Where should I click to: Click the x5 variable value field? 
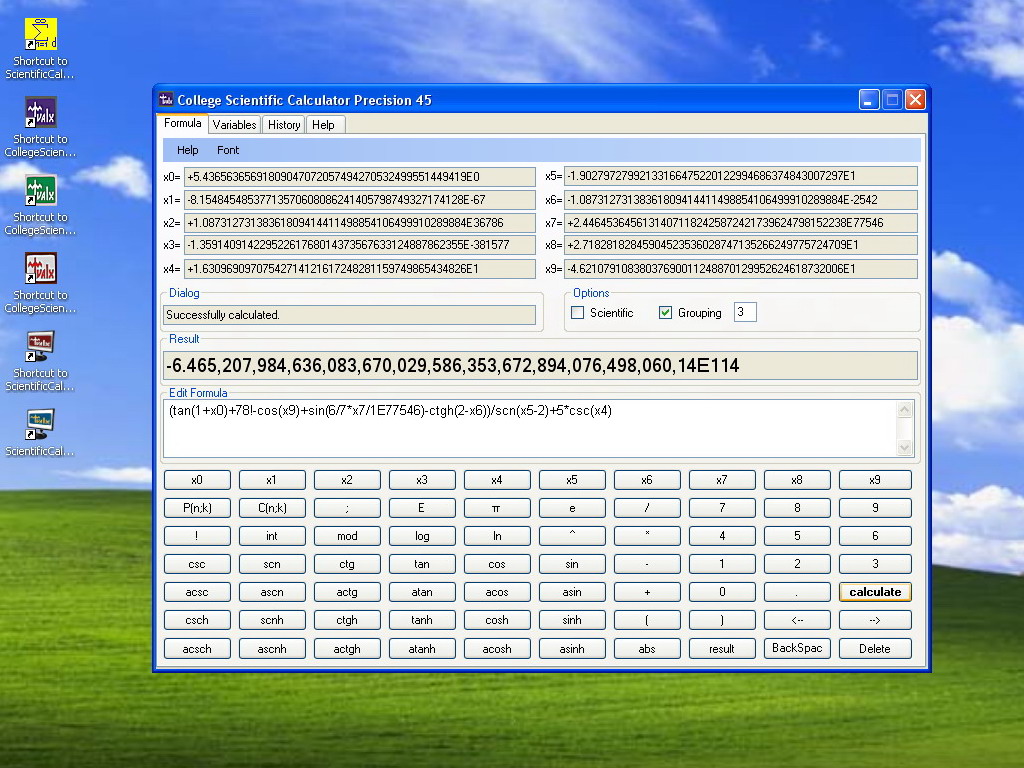[741, 176]
